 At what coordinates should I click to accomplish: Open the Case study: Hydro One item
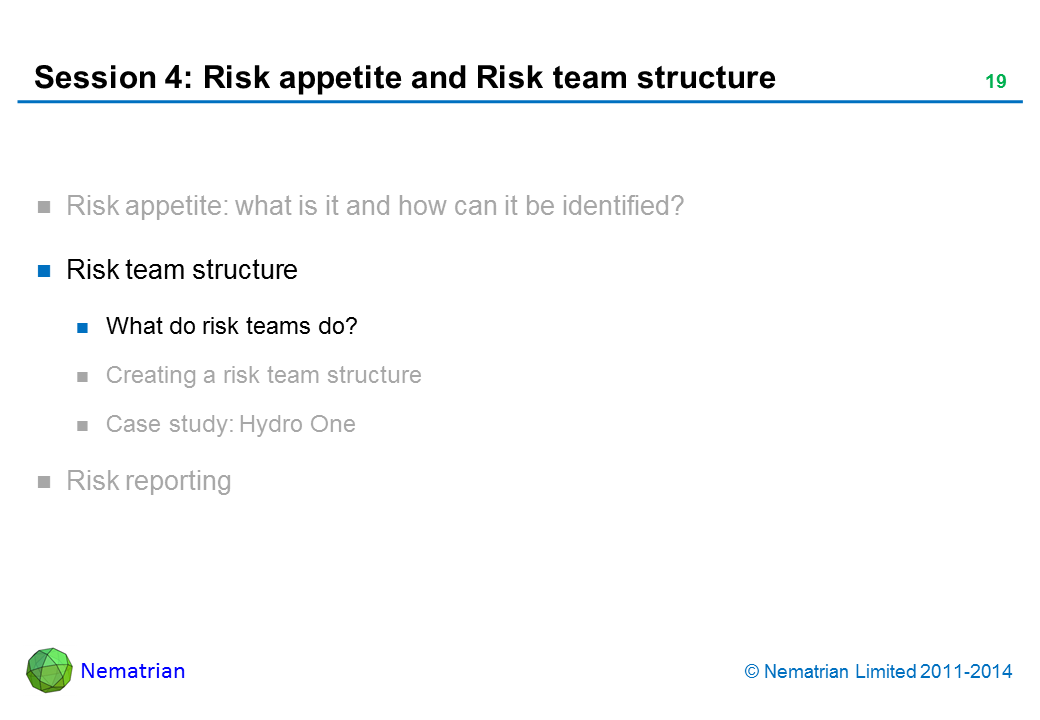pyautogui.click(x=230, y=424)
